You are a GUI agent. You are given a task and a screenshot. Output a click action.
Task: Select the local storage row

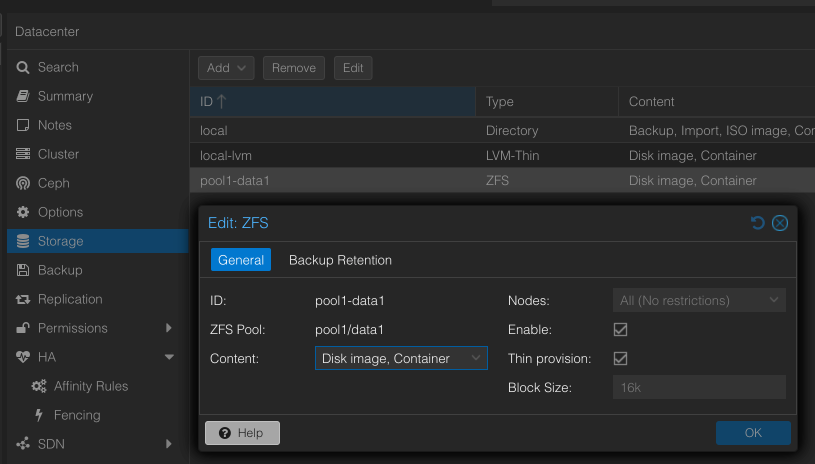[502, 130]
